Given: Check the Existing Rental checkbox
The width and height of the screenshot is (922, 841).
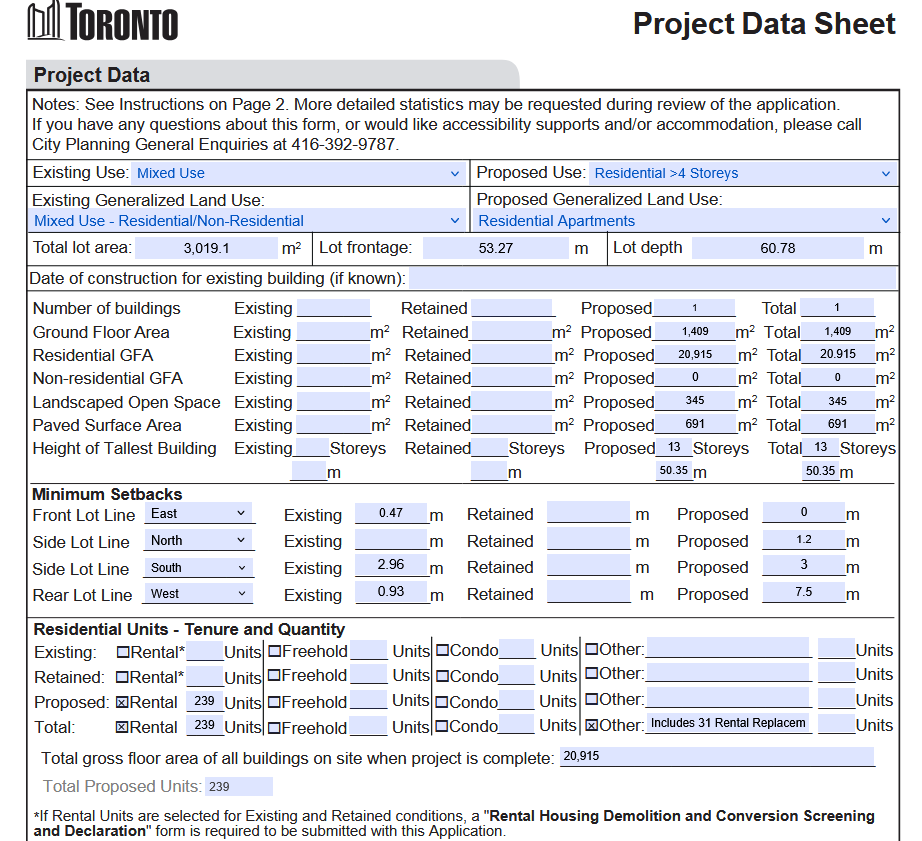Looking at the screenshot, I should point(123,651).
